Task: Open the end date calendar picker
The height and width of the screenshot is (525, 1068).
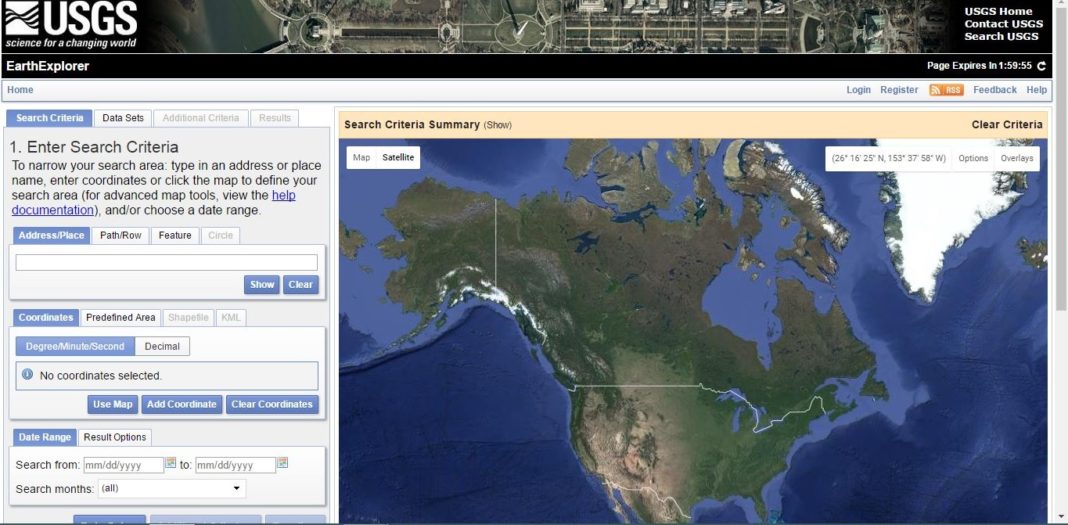Action: click(x=283, y=463)
